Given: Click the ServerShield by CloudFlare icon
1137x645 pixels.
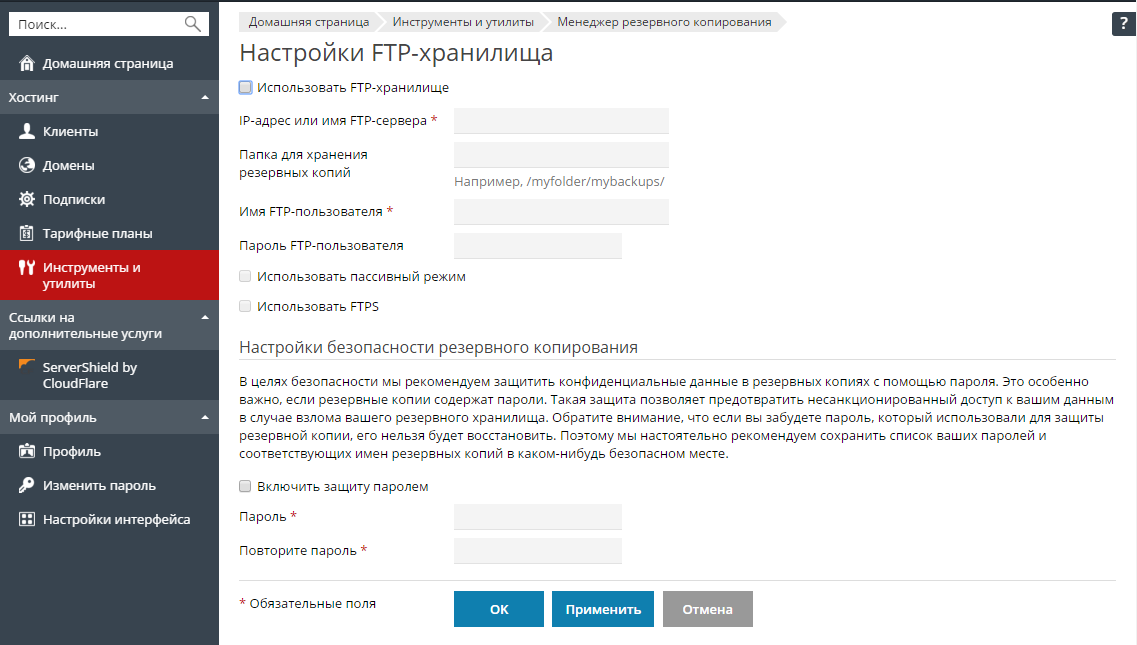Looking at the screenshot, I should 27,365.
